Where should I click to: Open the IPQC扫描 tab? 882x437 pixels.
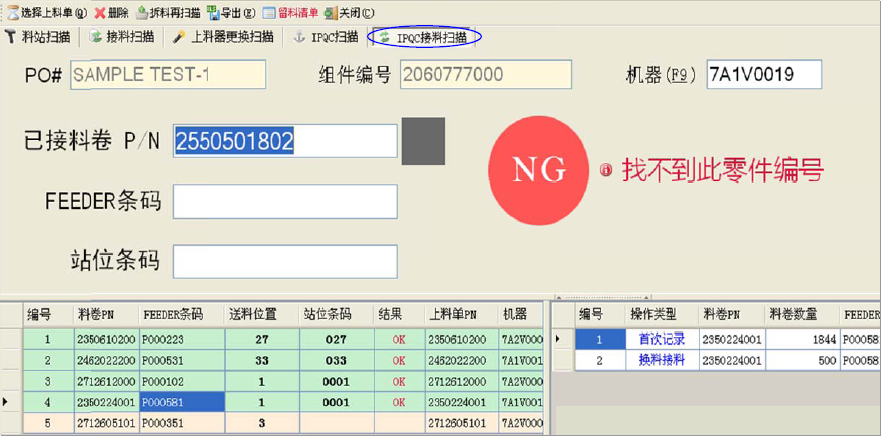tap(326, 37)
